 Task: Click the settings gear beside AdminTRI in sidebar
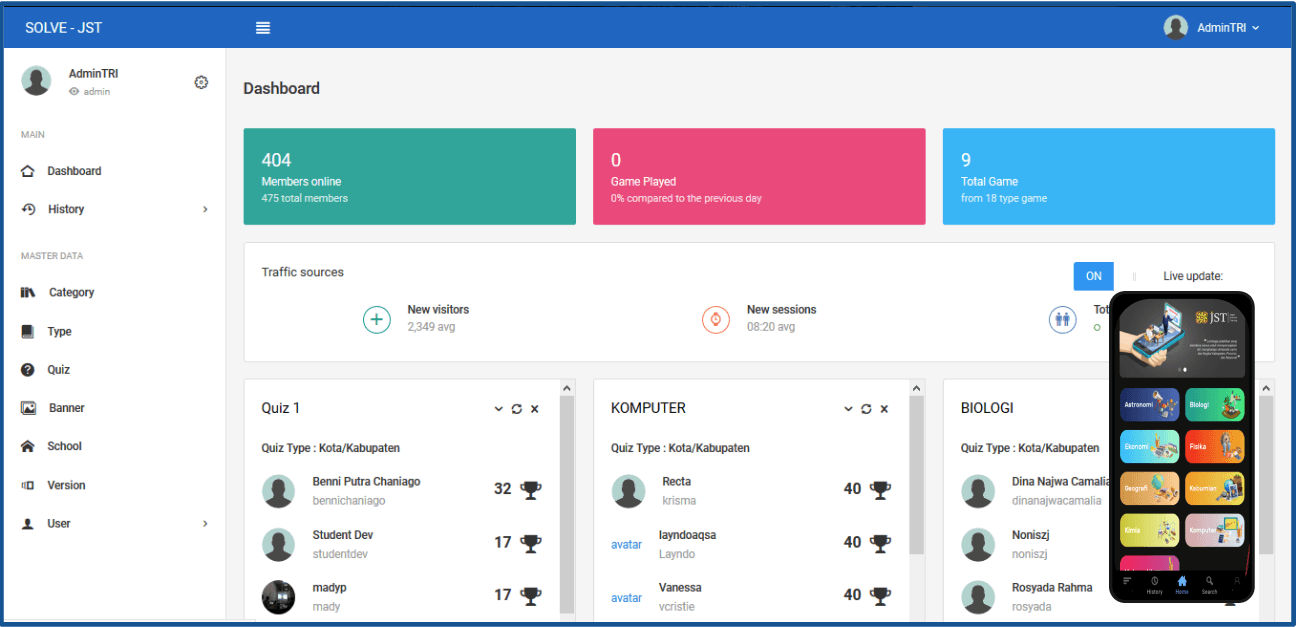(x=201, y=82)
